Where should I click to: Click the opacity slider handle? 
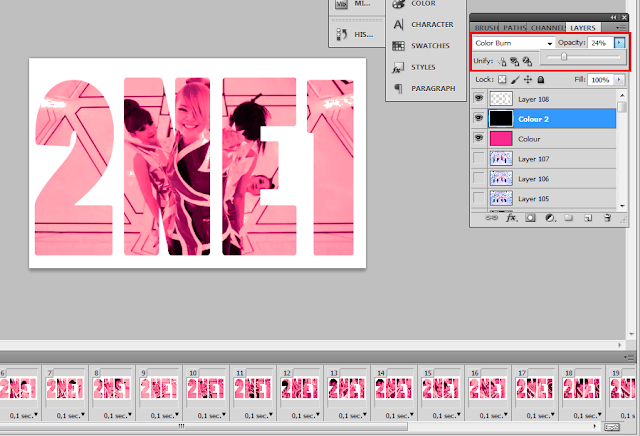pos(564,57)
